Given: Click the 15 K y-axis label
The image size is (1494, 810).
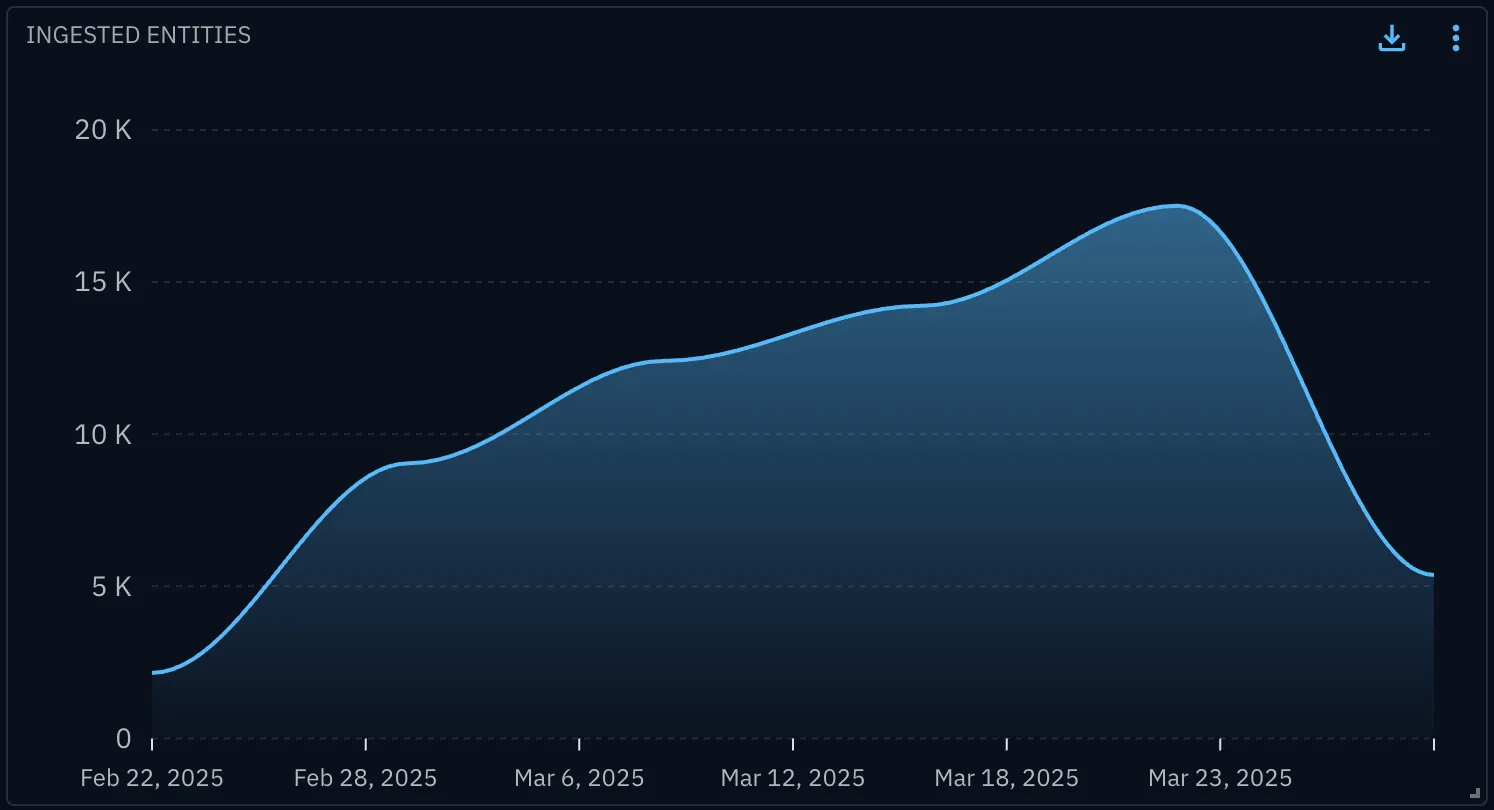Looking at the screenshot, I should coord(104,282).
